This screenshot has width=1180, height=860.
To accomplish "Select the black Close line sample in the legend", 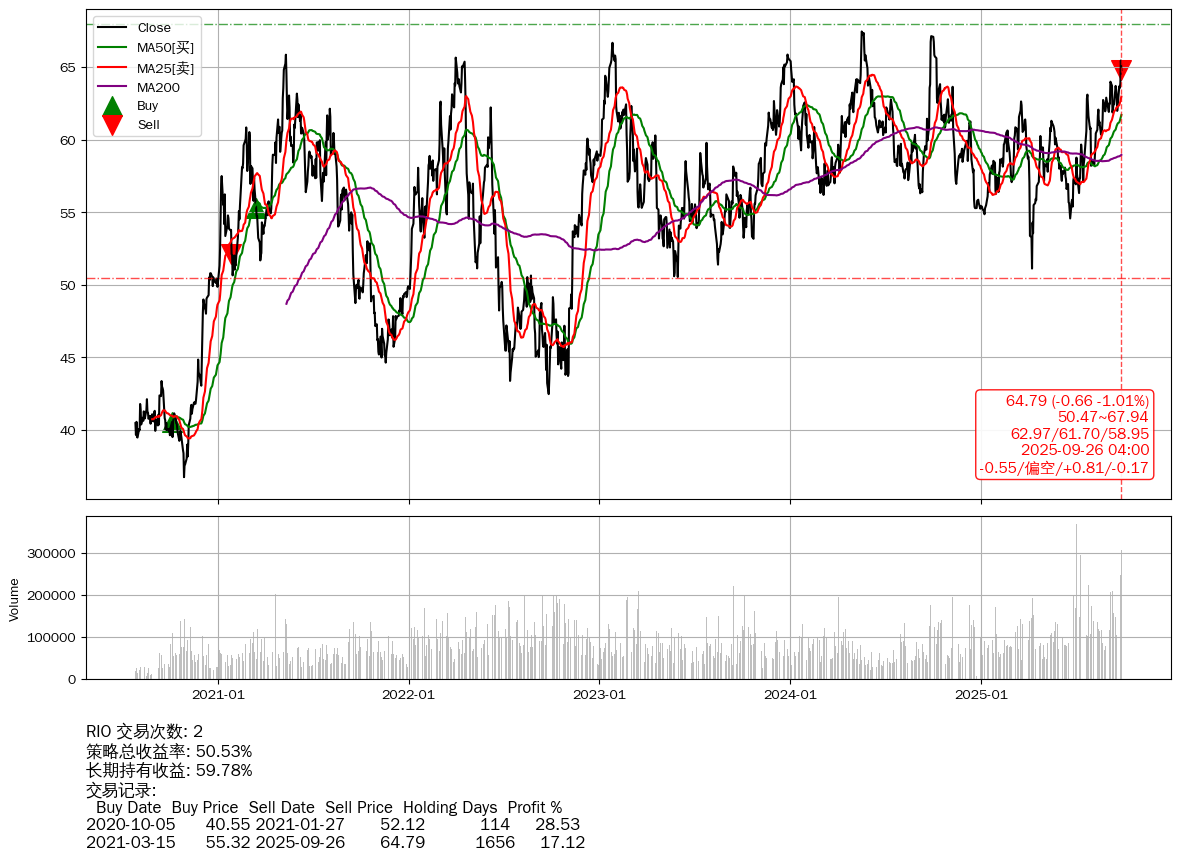I will click(x=113, y=28).
